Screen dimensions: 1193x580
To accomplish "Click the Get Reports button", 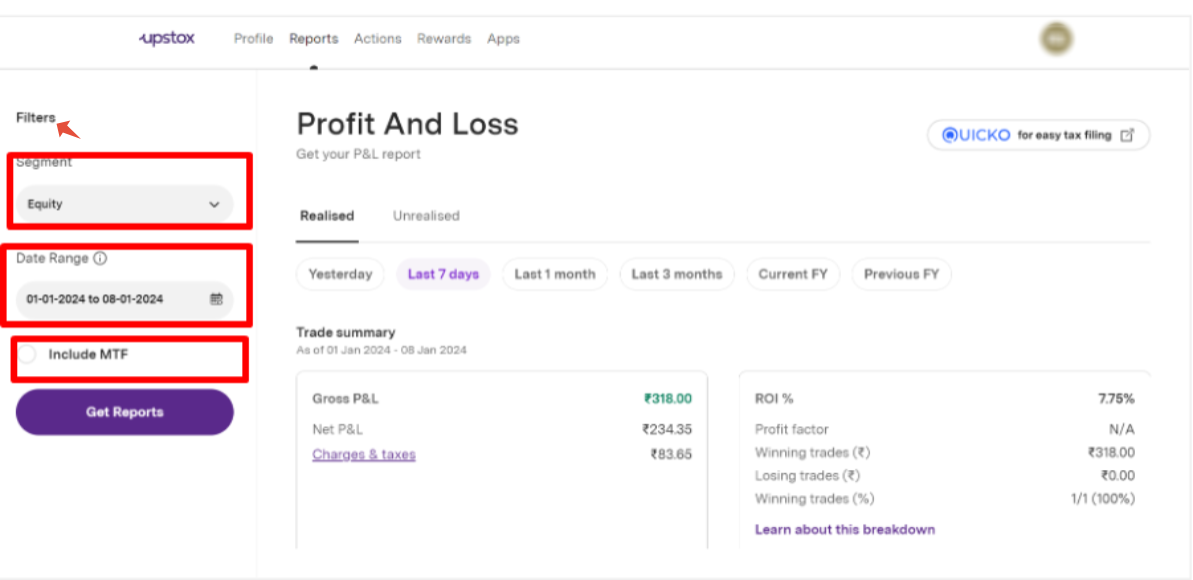I will [x=125, y=413].
